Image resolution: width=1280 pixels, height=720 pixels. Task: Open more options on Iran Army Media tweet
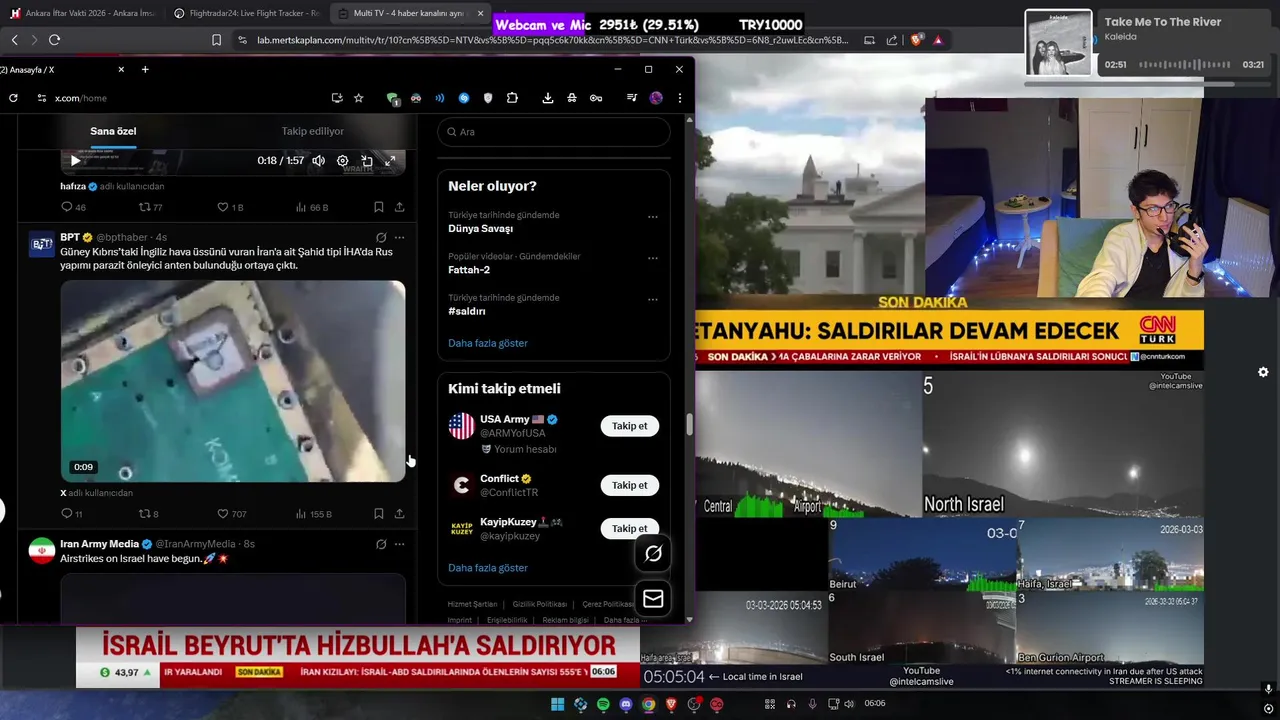399,544
